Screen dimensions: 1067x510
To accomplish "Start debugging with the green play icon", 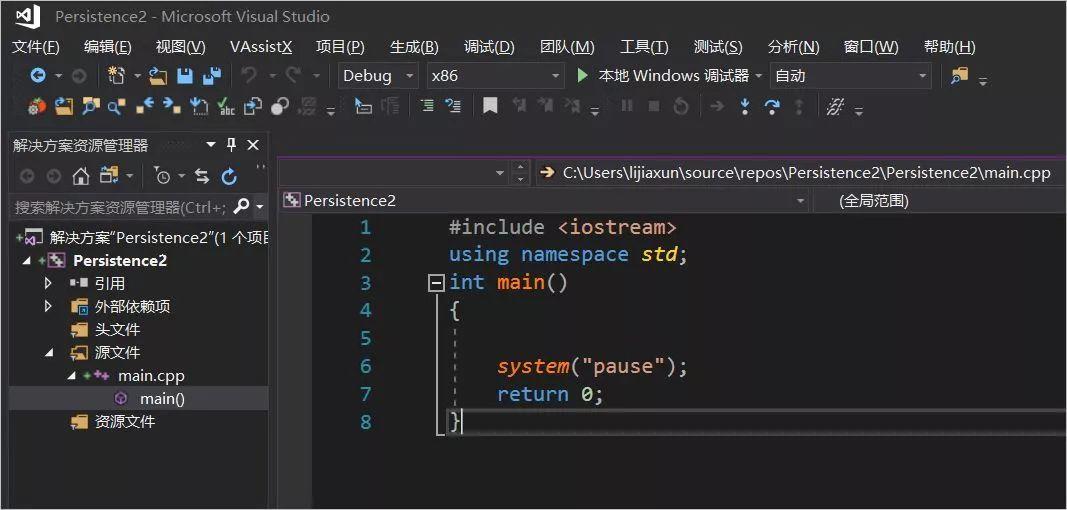I will (582, 76).
